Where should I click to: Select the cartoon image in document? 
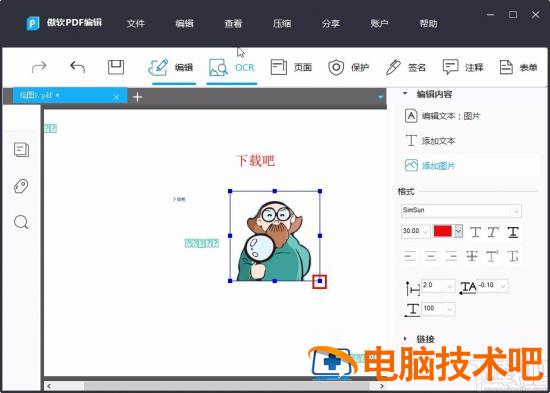(275, 236)
